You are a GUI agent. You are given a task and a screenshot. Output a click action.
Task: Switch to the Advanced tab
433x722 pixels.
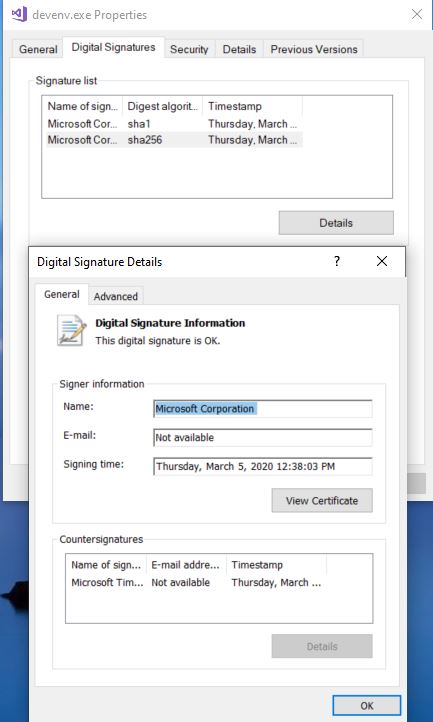[x=116, y=297]
